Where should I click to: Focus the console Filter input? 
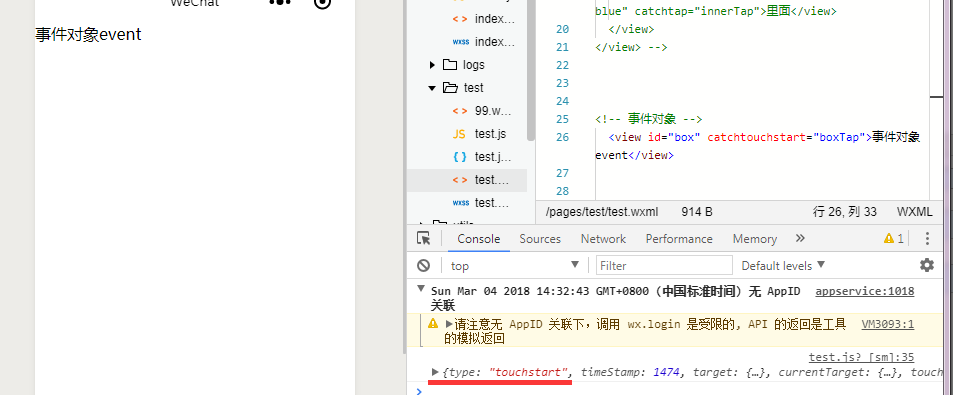pyautogui.click(x=664, y=266)
